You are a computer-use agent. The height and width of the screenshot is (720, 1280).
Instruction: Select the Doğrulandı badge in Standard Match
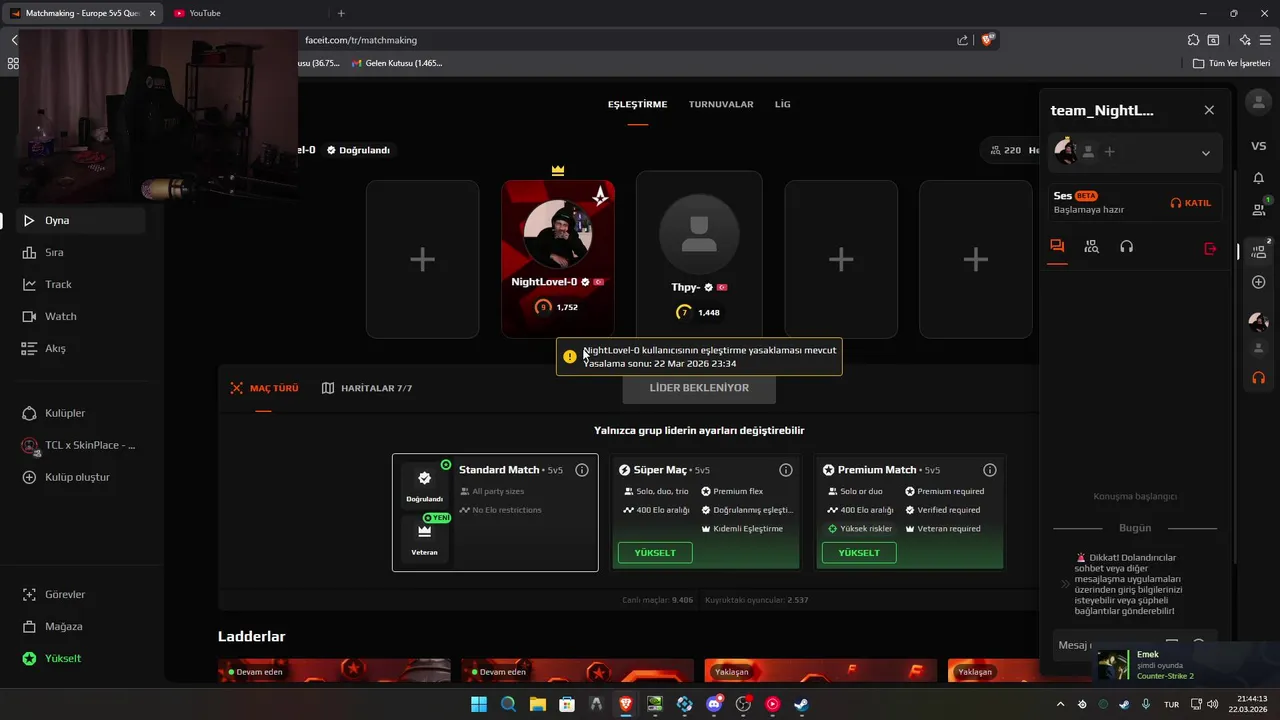tap(424, 484)
